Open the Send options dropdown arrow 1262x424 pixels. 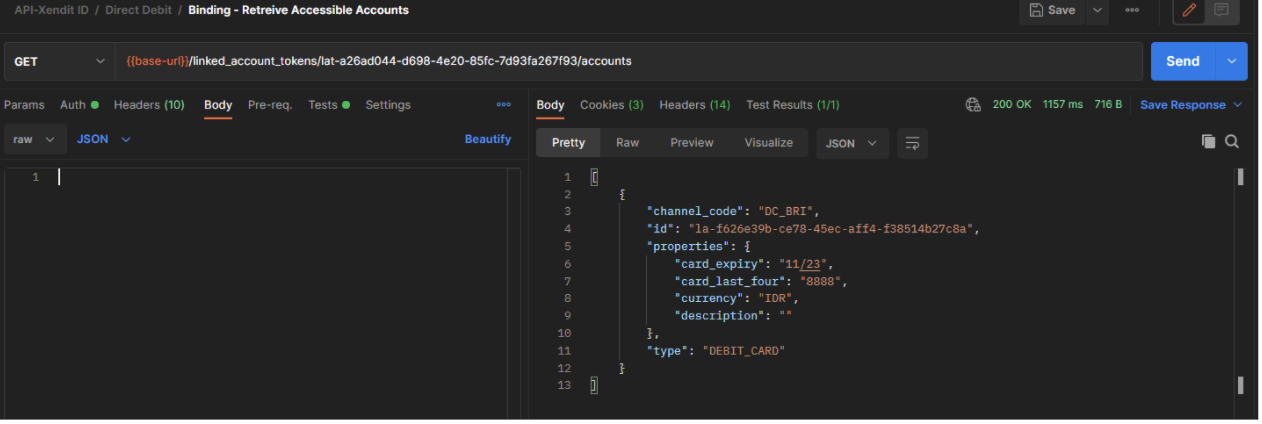point(1231,61)
